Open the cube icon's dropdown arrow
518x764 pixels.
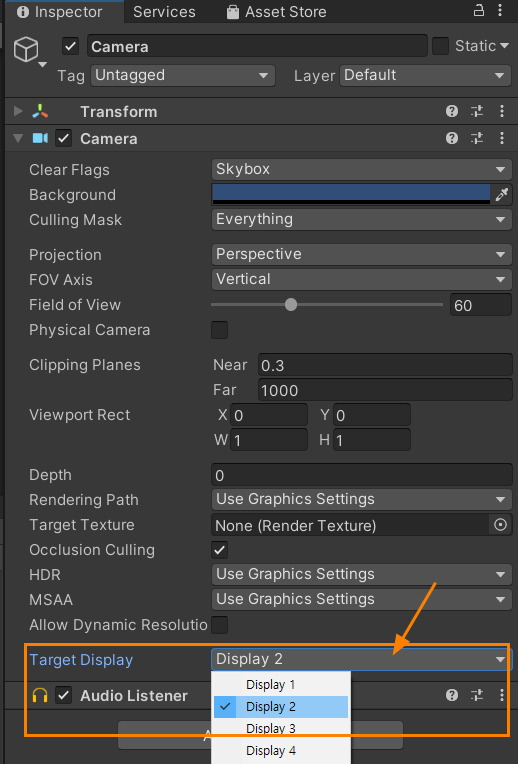click(x=43, y=65)
